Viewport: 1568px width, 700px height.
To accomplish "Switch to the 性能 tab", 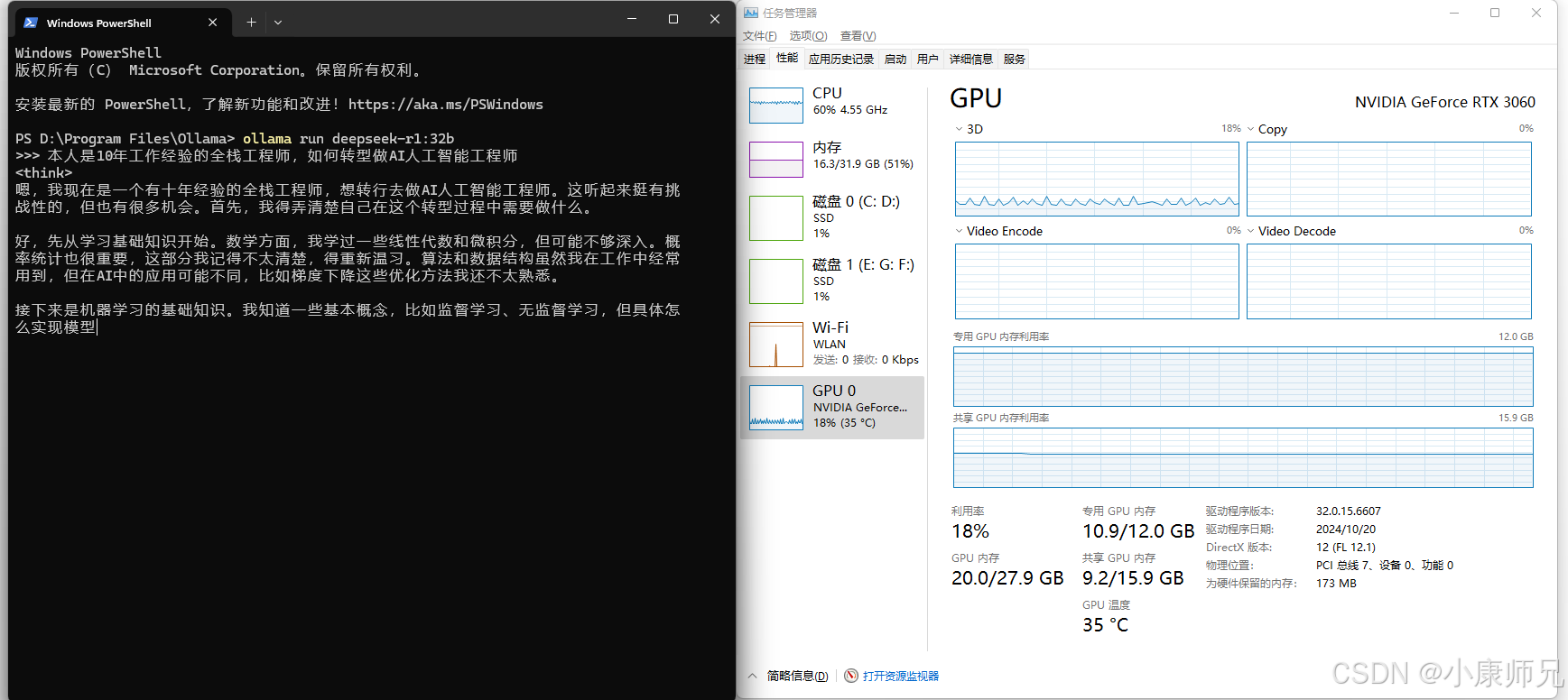I will point(787,58).
